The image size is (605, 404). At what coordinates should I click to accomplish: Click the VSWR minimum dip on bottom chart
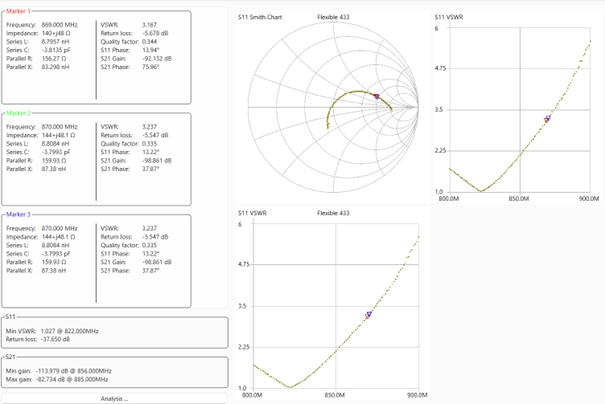pos(291,386)
